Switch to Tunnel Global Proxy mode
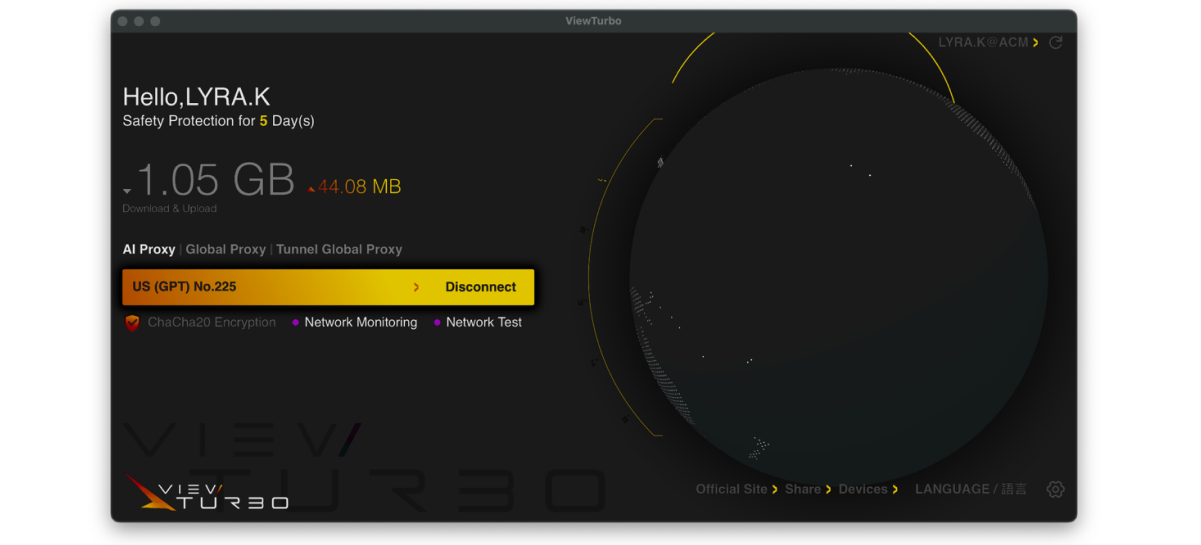The width and height of the screenshot is (1201, 545). click(x=339, y=249)
